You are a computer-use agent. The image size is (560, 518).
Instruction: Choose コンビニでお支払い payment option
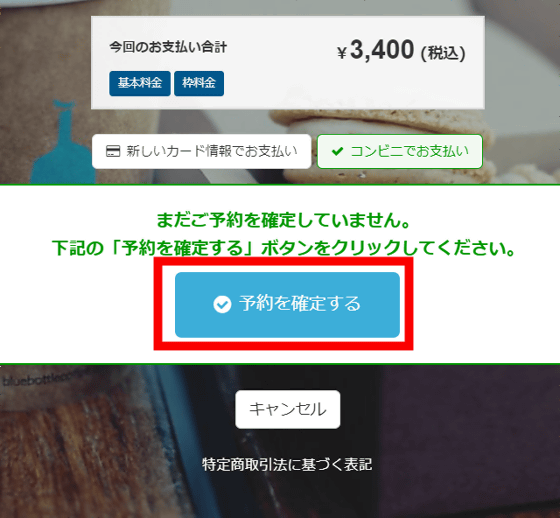pyautogui.click(x=400, y=151)
